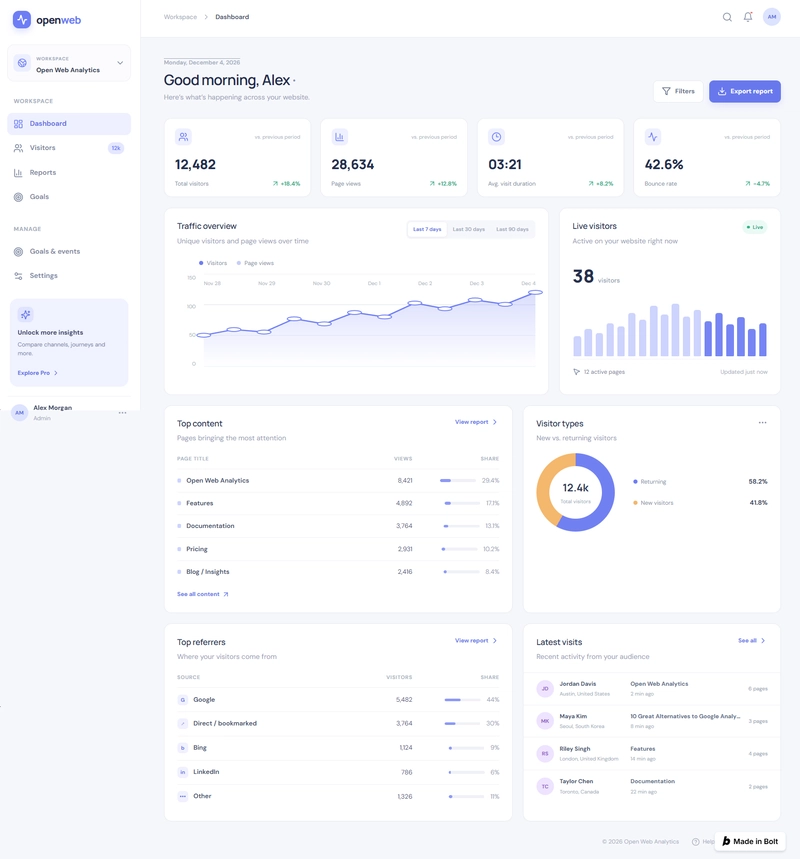Open Visitor types three-dot menu
This screenshot has width=800, height=859.
tap(762, 422)
